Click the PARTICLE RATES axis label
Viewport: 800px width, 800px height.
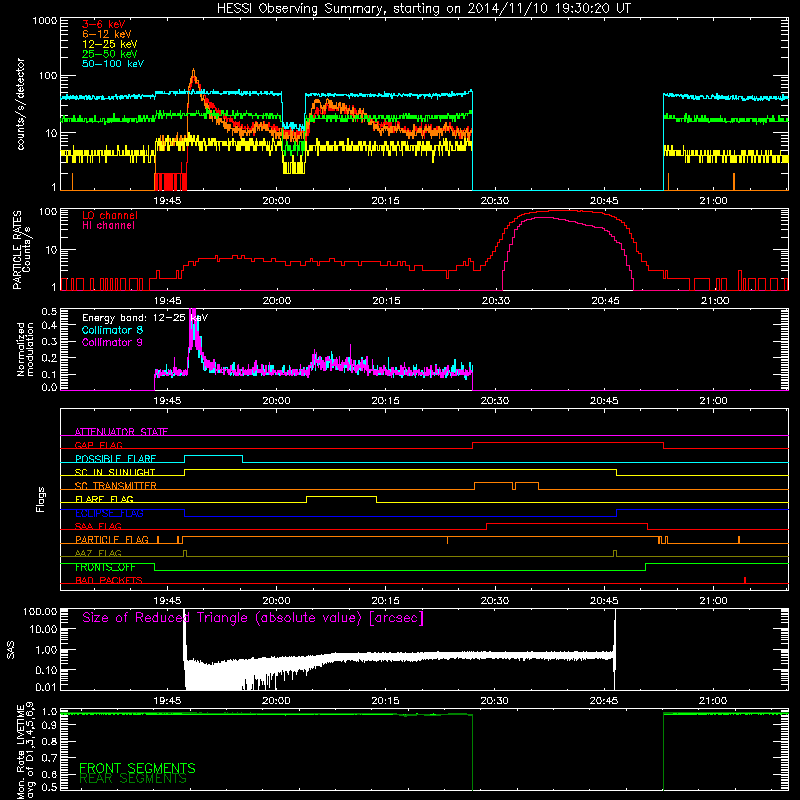pos(22,250)
